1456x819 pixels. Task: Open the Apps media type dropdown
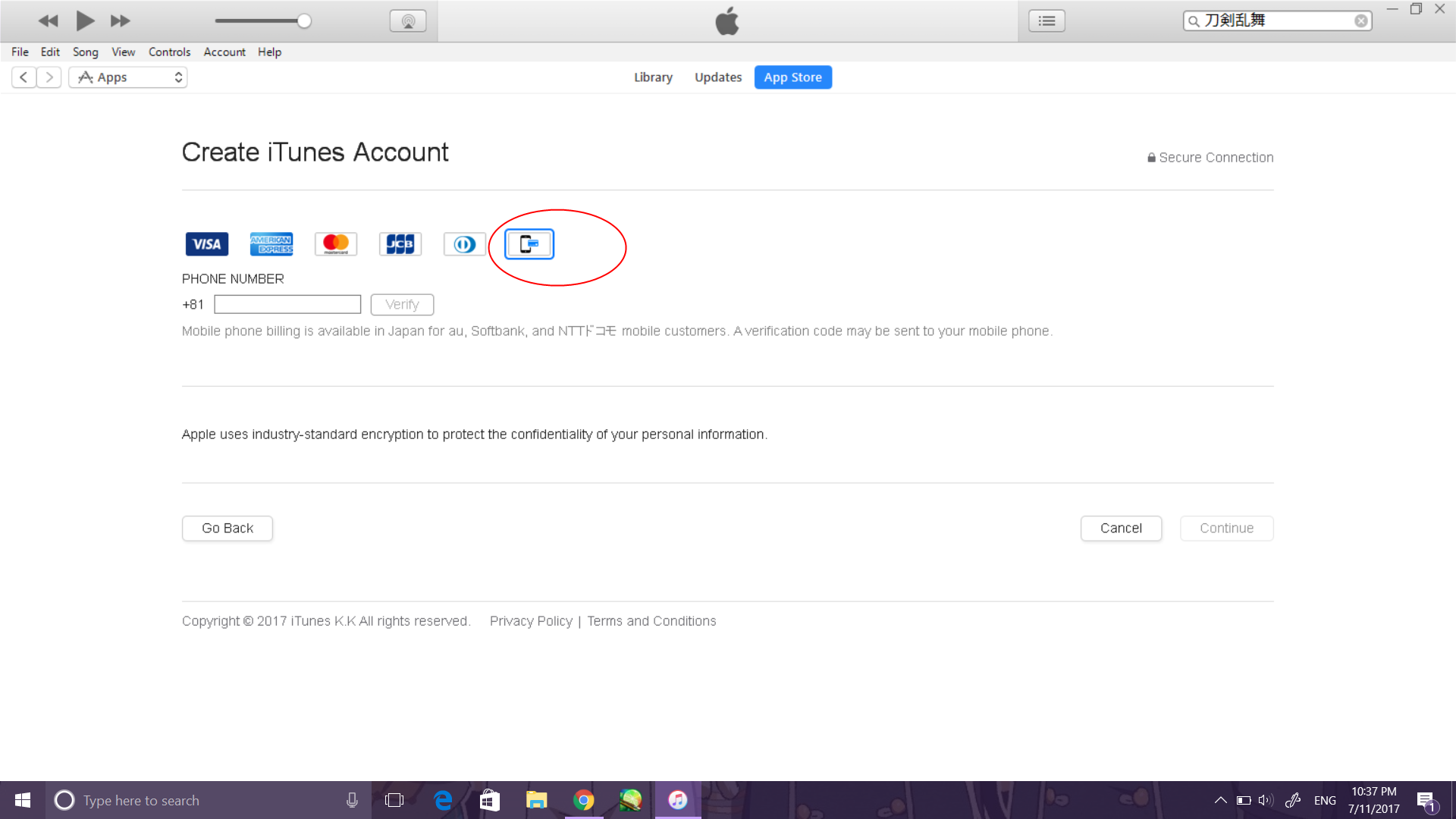(128, 77)
